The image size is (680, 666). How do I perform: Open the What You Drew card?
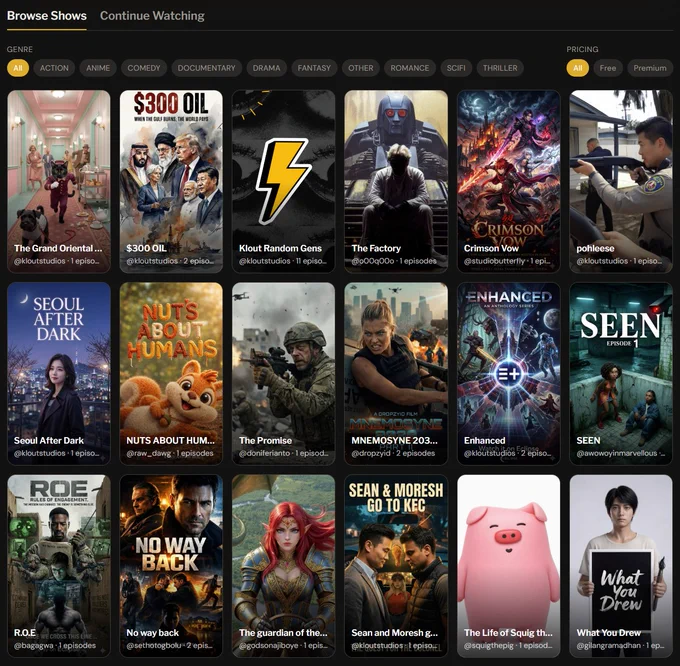pos(621,566)
